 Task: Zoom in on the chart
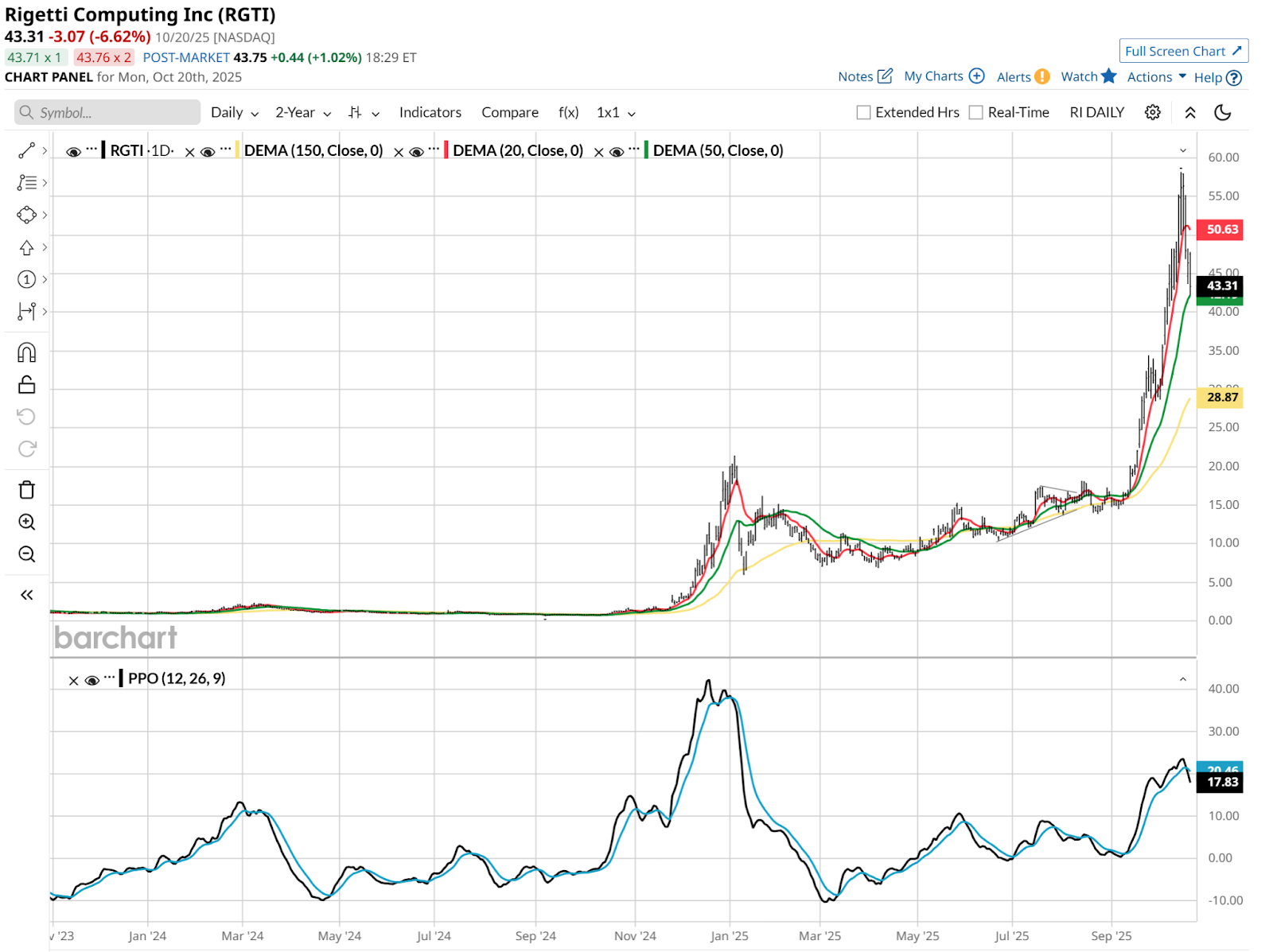[x=26, y=522]
